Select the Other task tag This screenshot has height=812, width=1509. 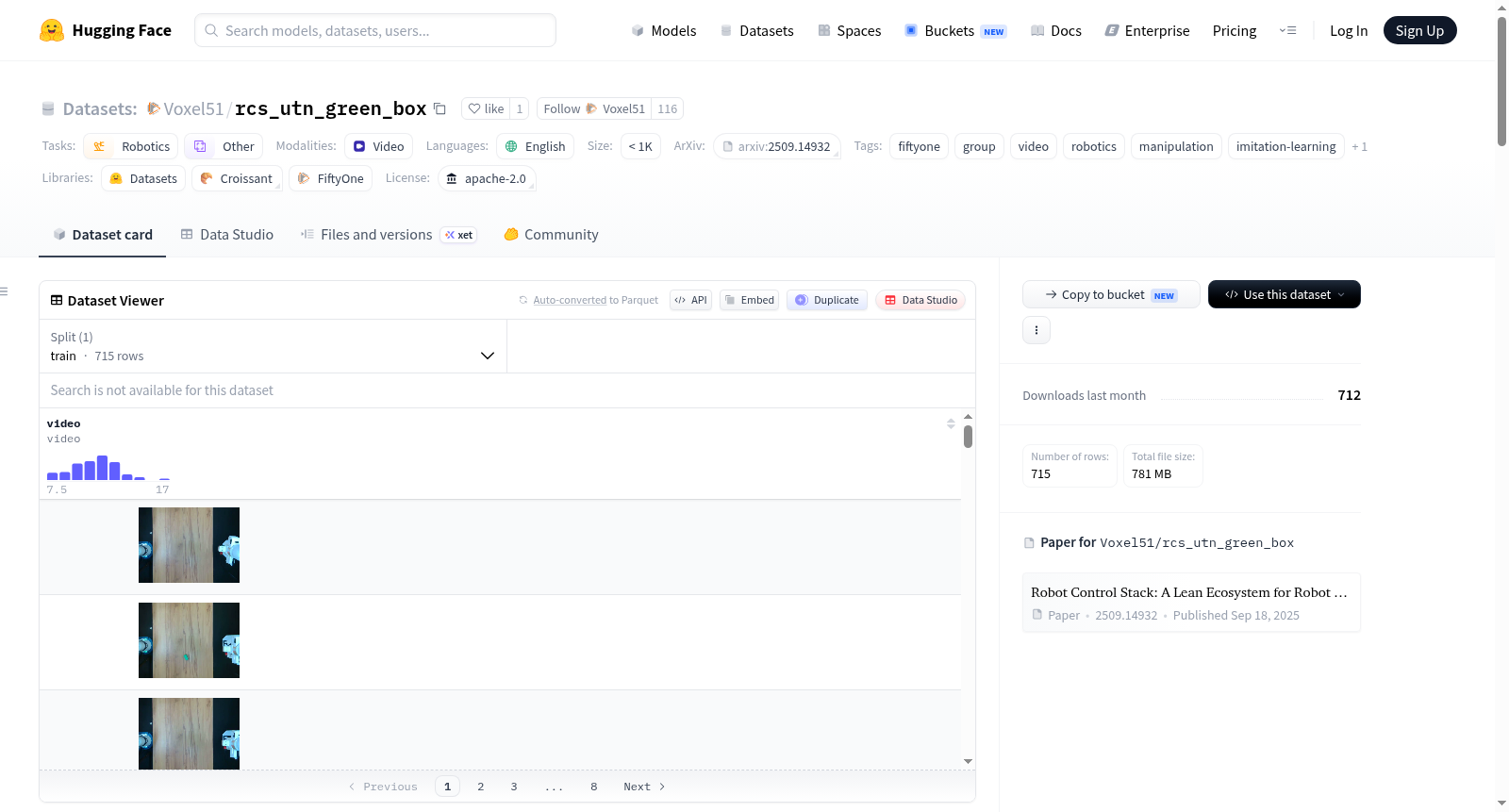[x=224, y=146]
